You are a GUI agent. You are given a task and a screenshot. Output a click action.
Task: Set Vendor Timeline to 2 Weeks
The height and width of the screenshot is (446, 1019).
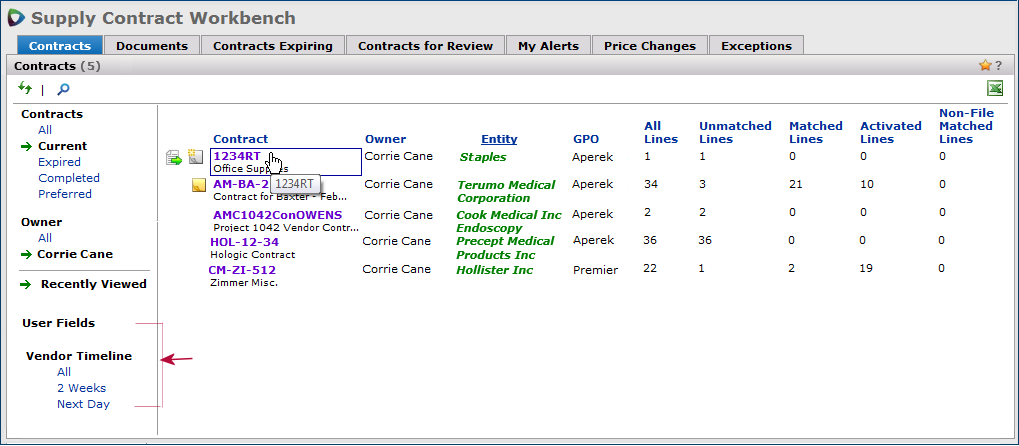(81, 388)
